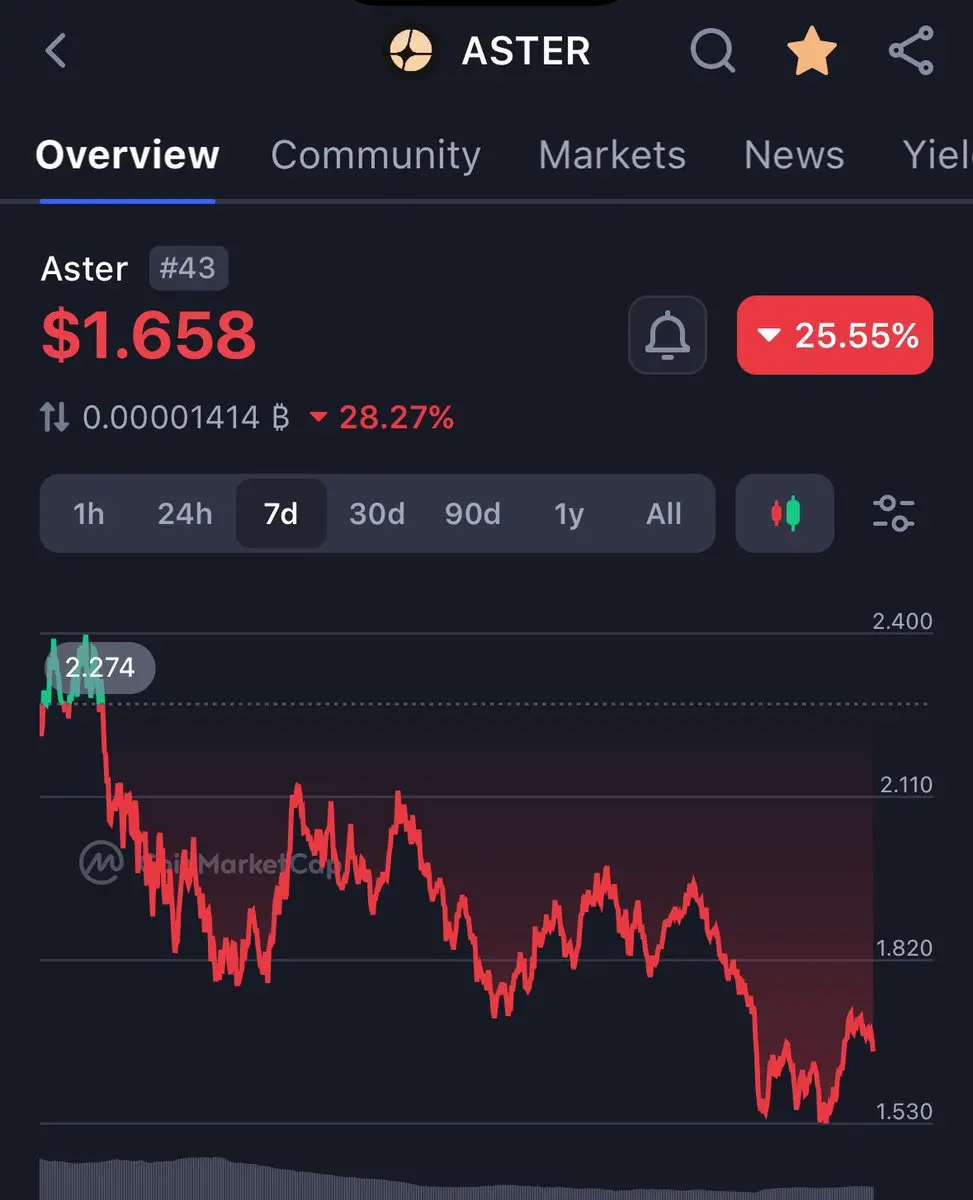This screenshot has height=1200, width=973.
Task: Open the News tab
Action: pos(794,155)
